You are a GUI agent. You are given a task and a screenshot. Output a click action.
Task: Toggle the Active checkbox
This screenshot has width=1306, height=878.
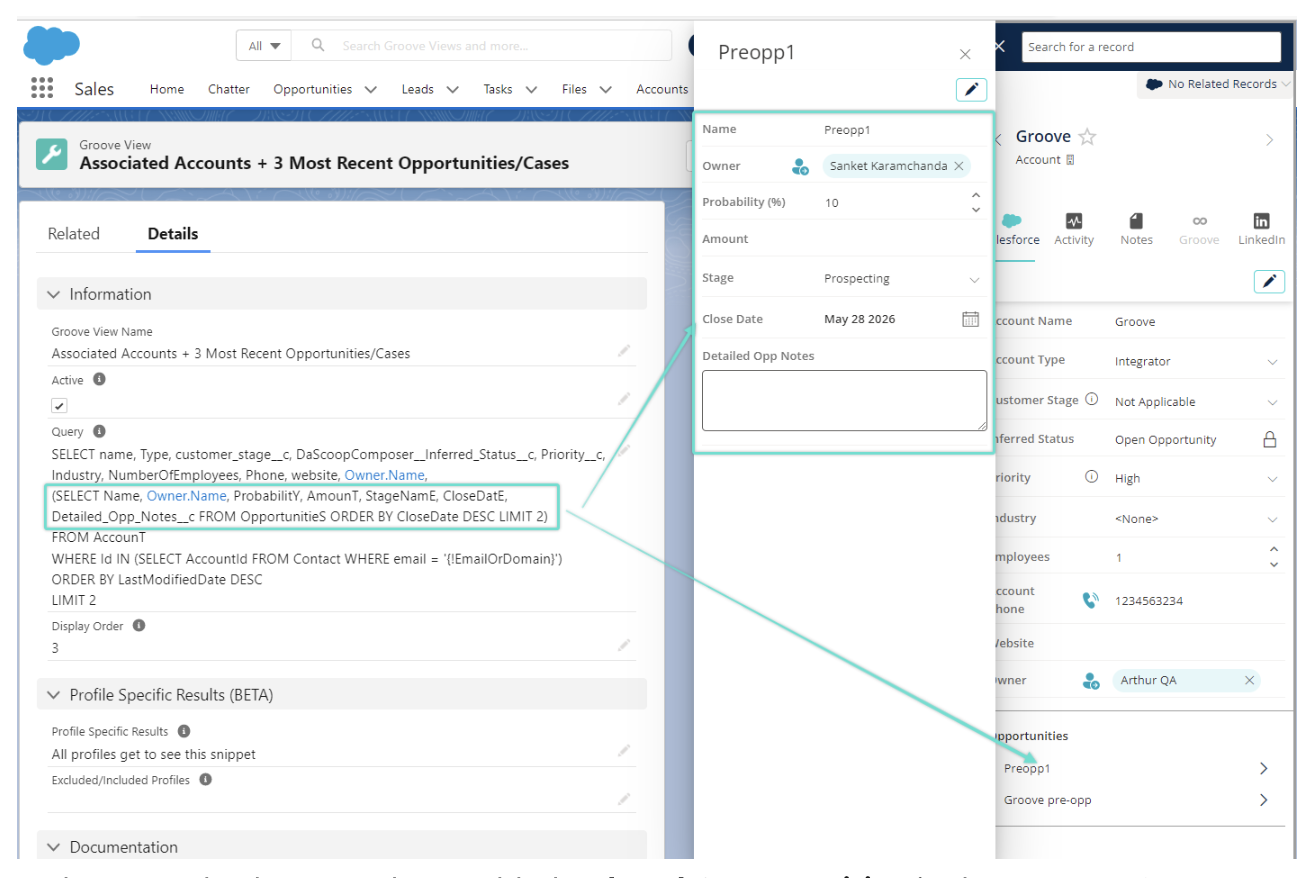point(59,405)
